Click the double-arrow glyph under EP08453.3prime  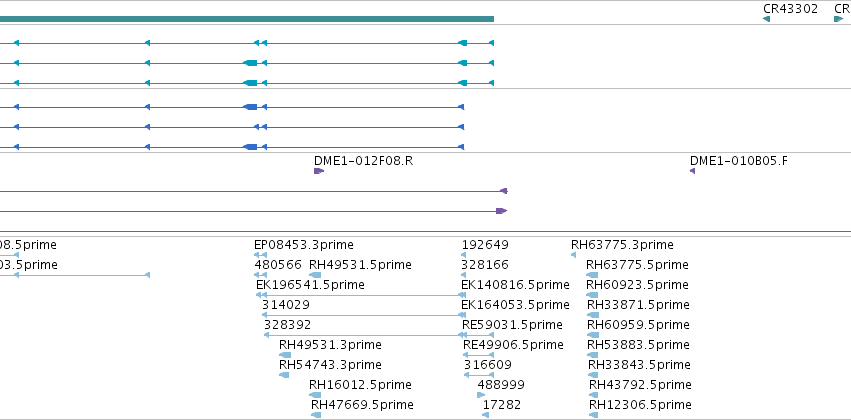point(261,254)
